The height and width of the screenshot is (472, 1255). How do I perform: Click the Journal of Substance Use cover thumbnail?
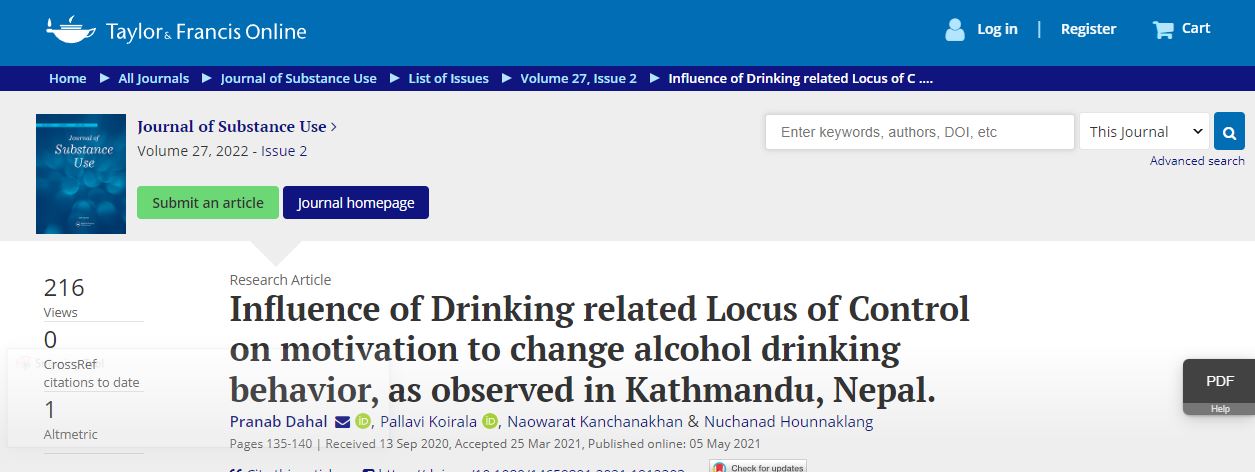(x=81, y=174)
